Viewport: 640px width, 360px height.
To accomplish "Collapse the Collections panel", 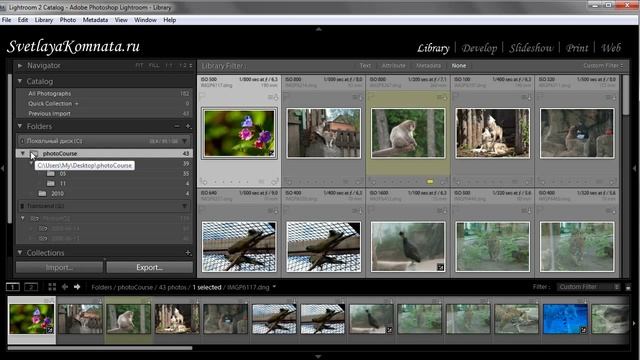I will point(20,253).
